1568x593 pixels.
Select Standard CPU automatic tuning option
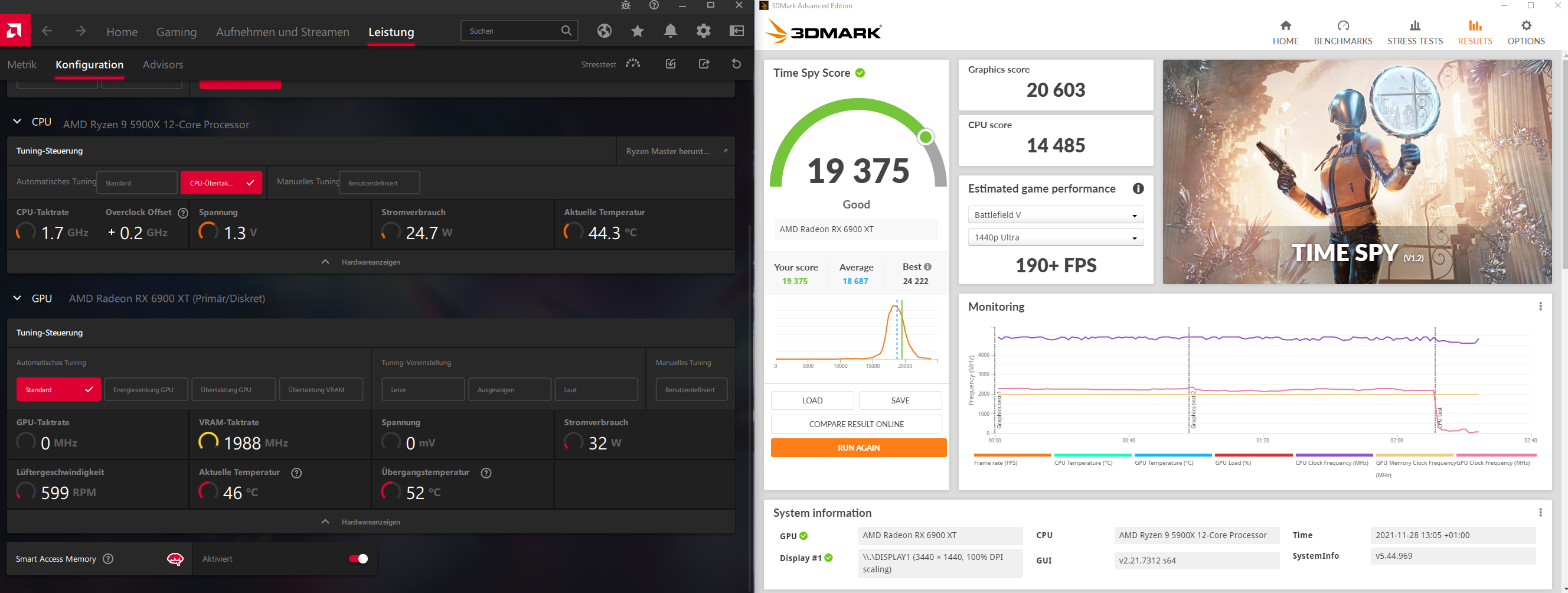coord(137,183)
